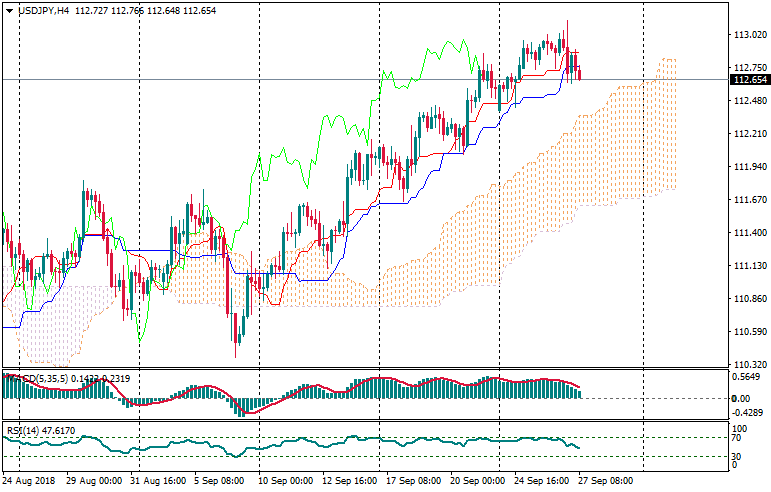Click the 0.5649 value on MACD scale
Image resolution: width=771 pixels, height=492 pixels.
point(749,377)
